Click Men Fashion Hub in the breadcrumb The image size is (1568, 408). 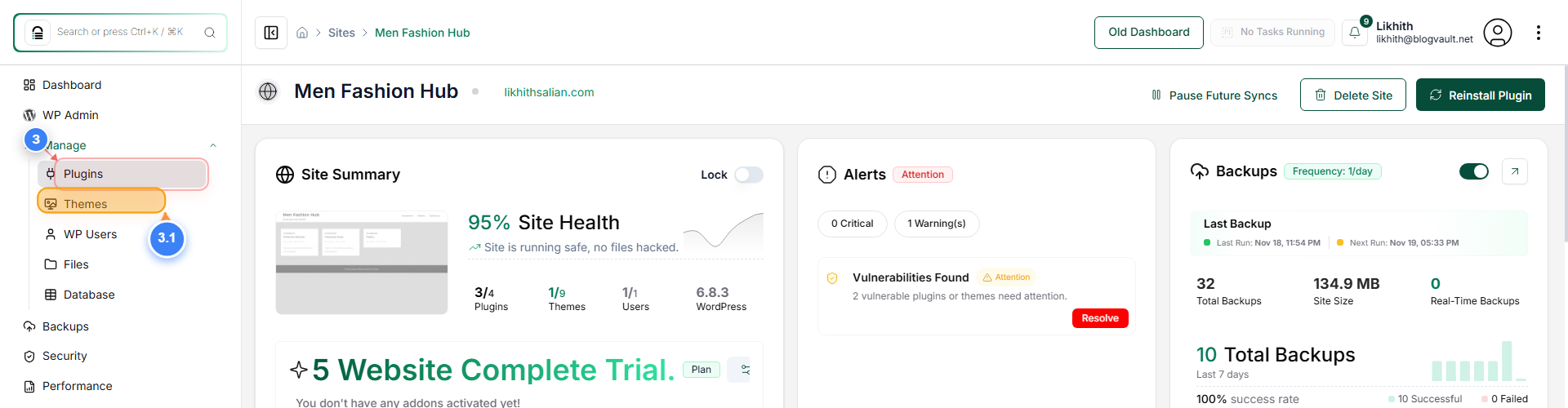pos(422,33)
